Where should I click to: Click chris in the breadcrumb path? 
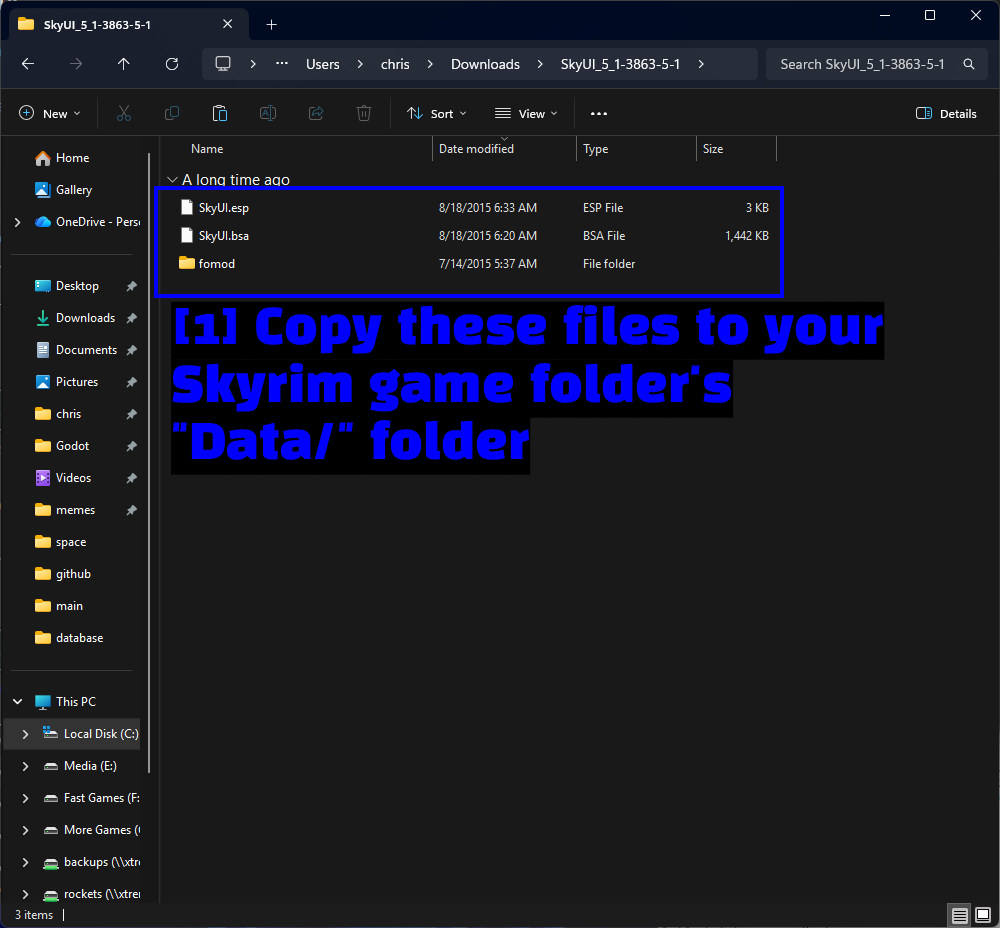tap(395, 64)
